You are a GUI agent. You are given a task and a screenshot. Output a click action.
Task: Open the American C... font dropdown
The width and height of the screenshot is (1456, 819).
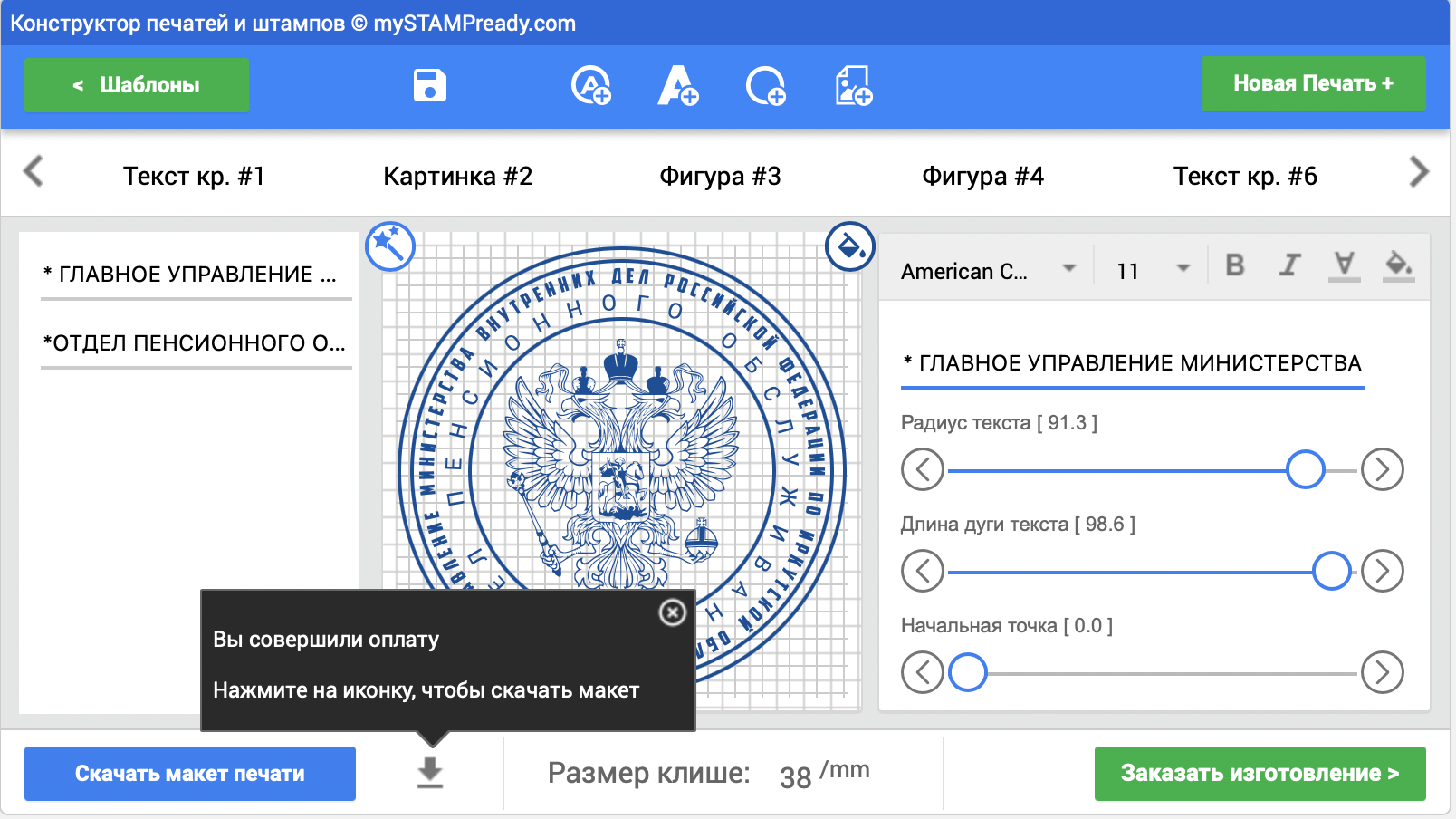pyautogui.click(x=988, y=271)
